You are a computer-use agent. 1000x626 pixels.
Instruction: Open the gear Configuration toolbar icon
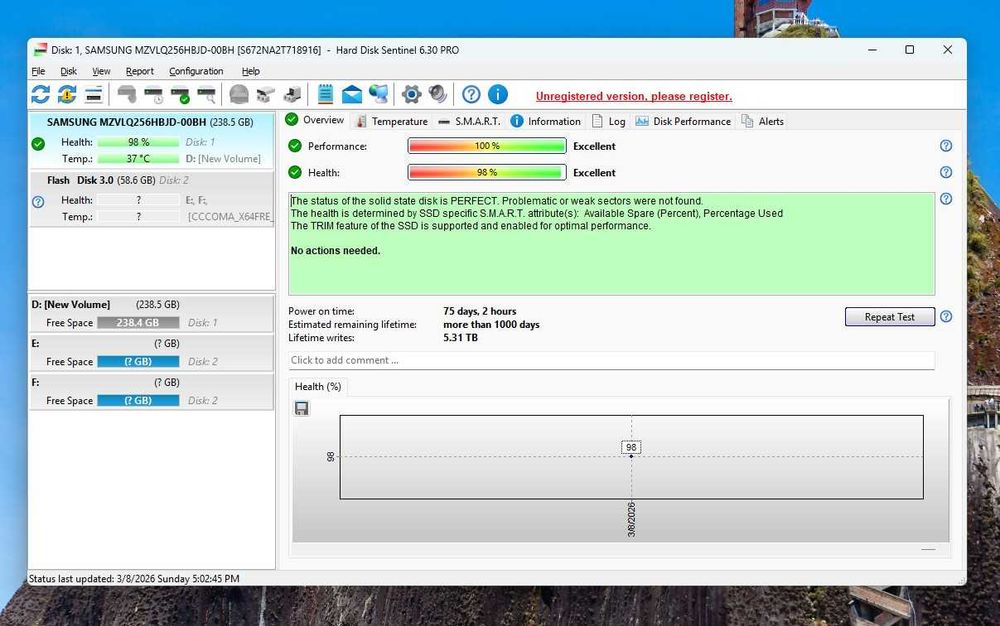[x=411, y=94]
